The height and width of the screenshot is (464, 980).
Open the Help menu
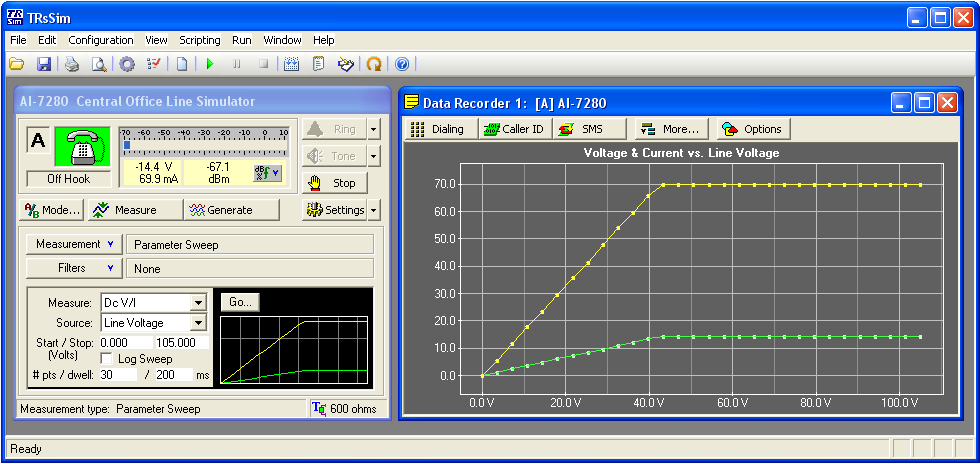[323, 40]
